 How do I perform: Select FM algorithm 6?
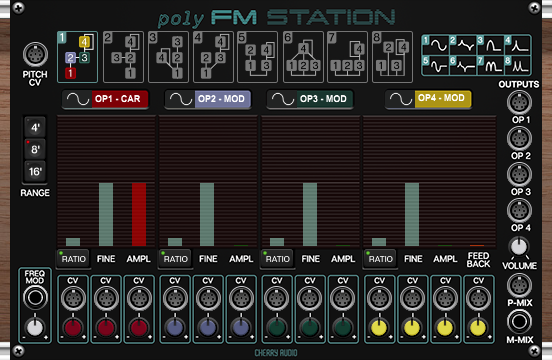coord(303,57)
